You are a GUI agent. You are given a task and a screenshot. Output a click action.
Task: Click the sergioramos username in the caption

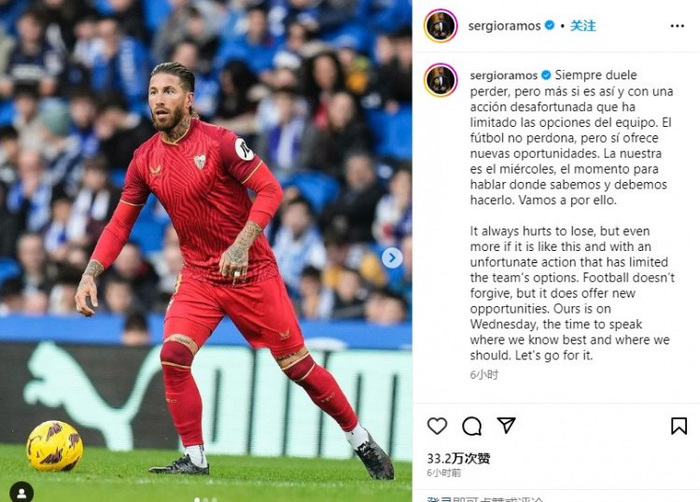point(504,75)
